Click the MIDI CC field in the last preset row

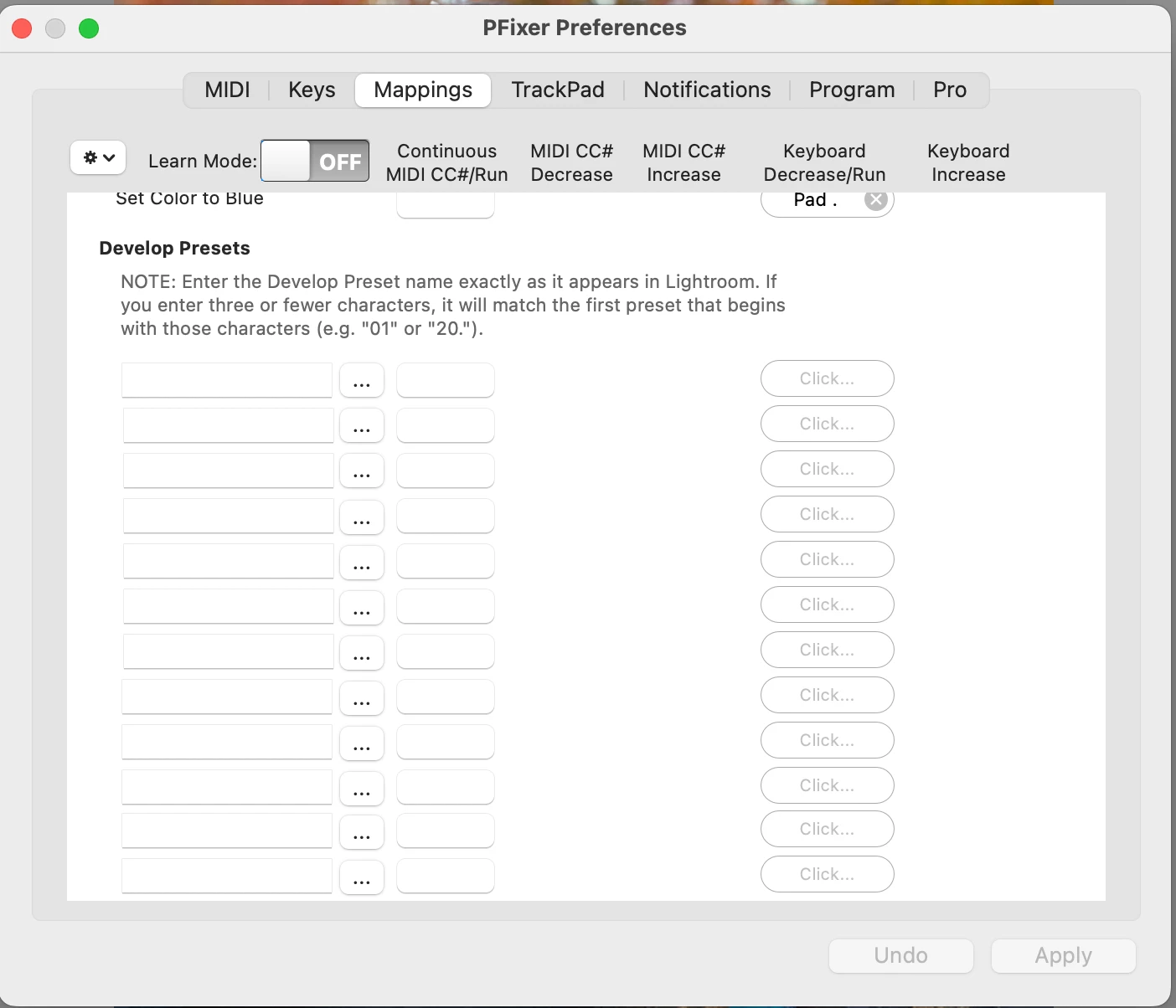coord(445,876)
